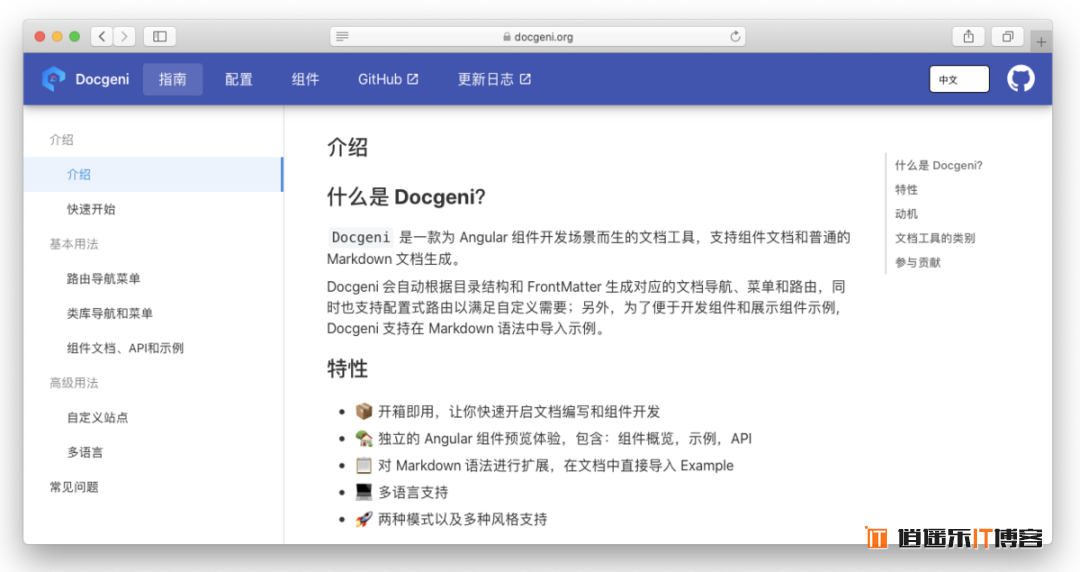Viewport: 1080px width, 572px height.
Task: Open the GitHub nav link
Action: point(388,79)
